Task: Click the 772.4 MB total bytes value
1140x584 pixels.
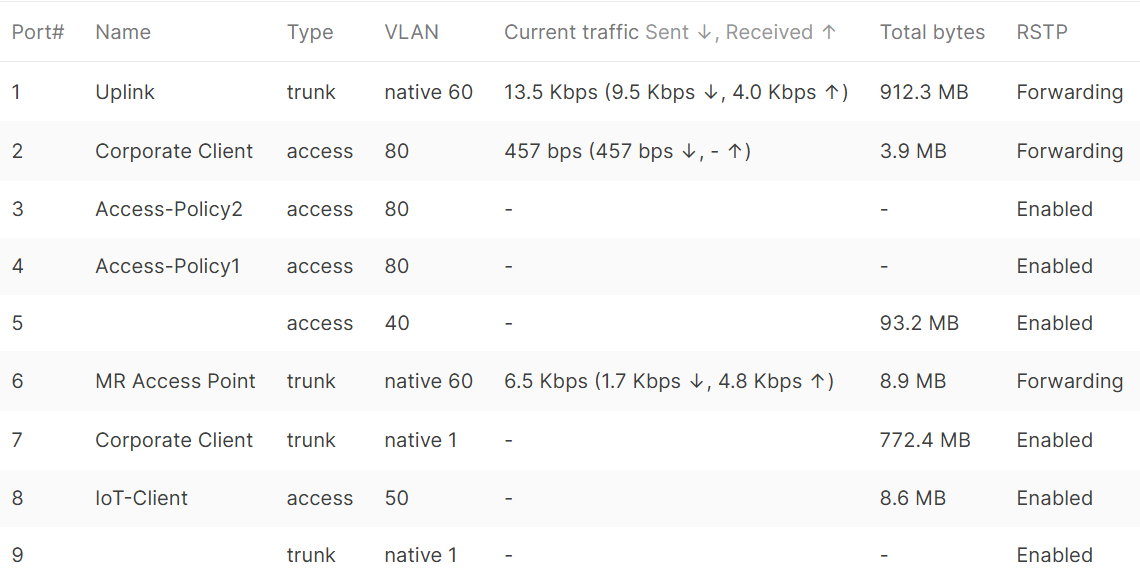Action: 925,440
